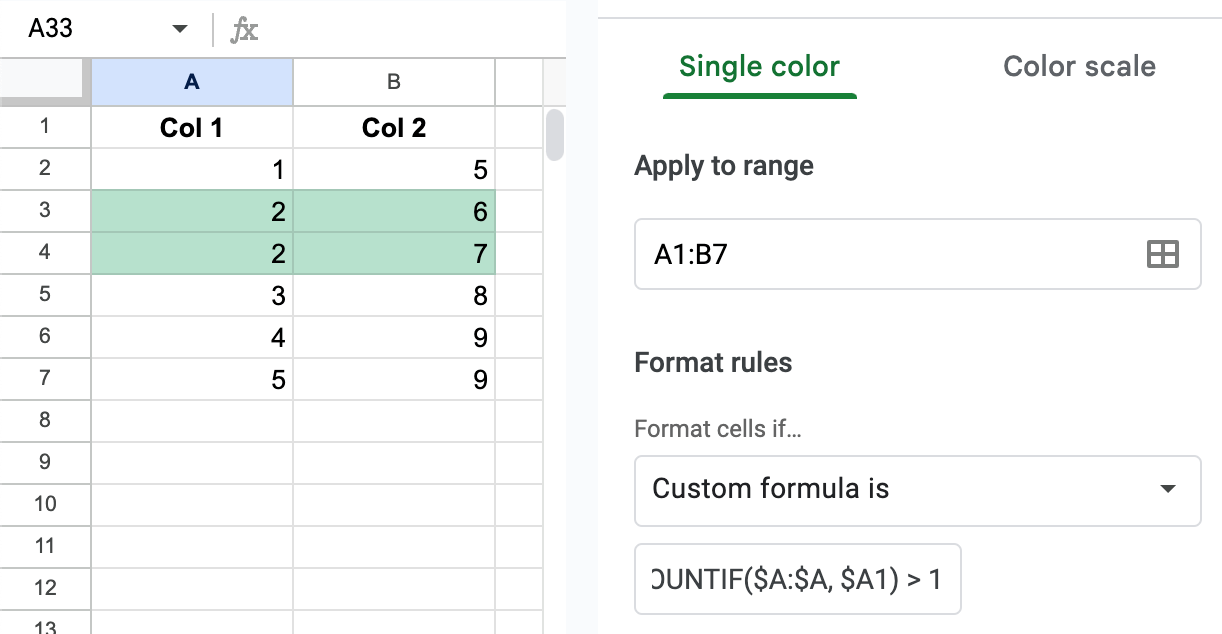1222x634 pixels.
Task: Select column A header
Action: click(x=191, y=82)
